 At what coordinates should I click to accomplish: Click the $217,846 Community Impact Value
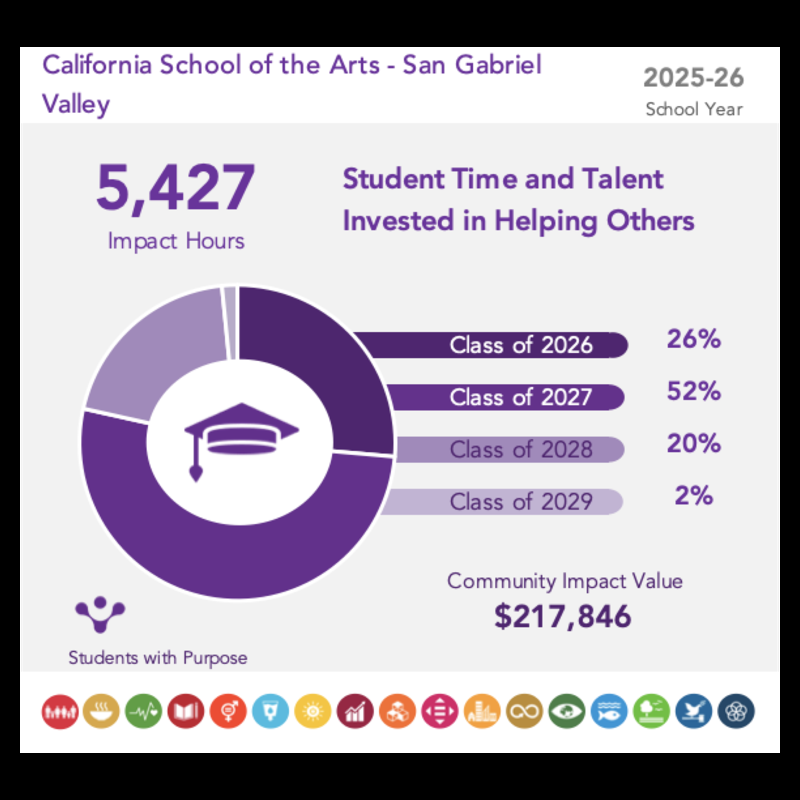click(564, 616)
